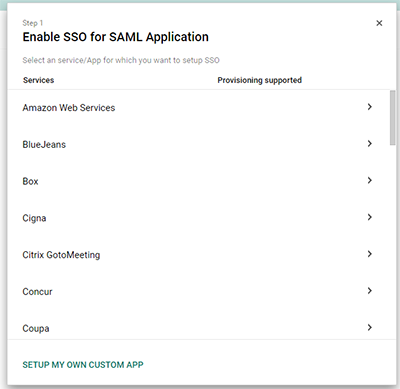400x389 pixels.
Task: Choose Citrix GotoMeeting service
Action: pos(61,255)
